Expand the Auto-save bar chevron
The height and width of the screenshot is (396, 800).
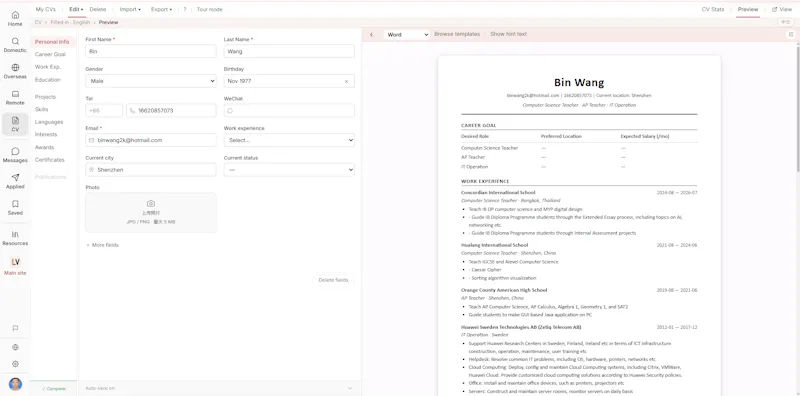coord(350,388)
